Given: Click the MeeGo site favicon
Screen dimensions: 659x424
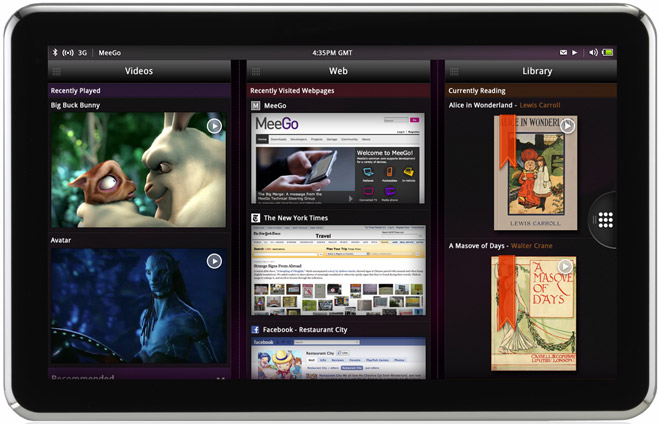Looking at the screenshot, I should (256, 105).
